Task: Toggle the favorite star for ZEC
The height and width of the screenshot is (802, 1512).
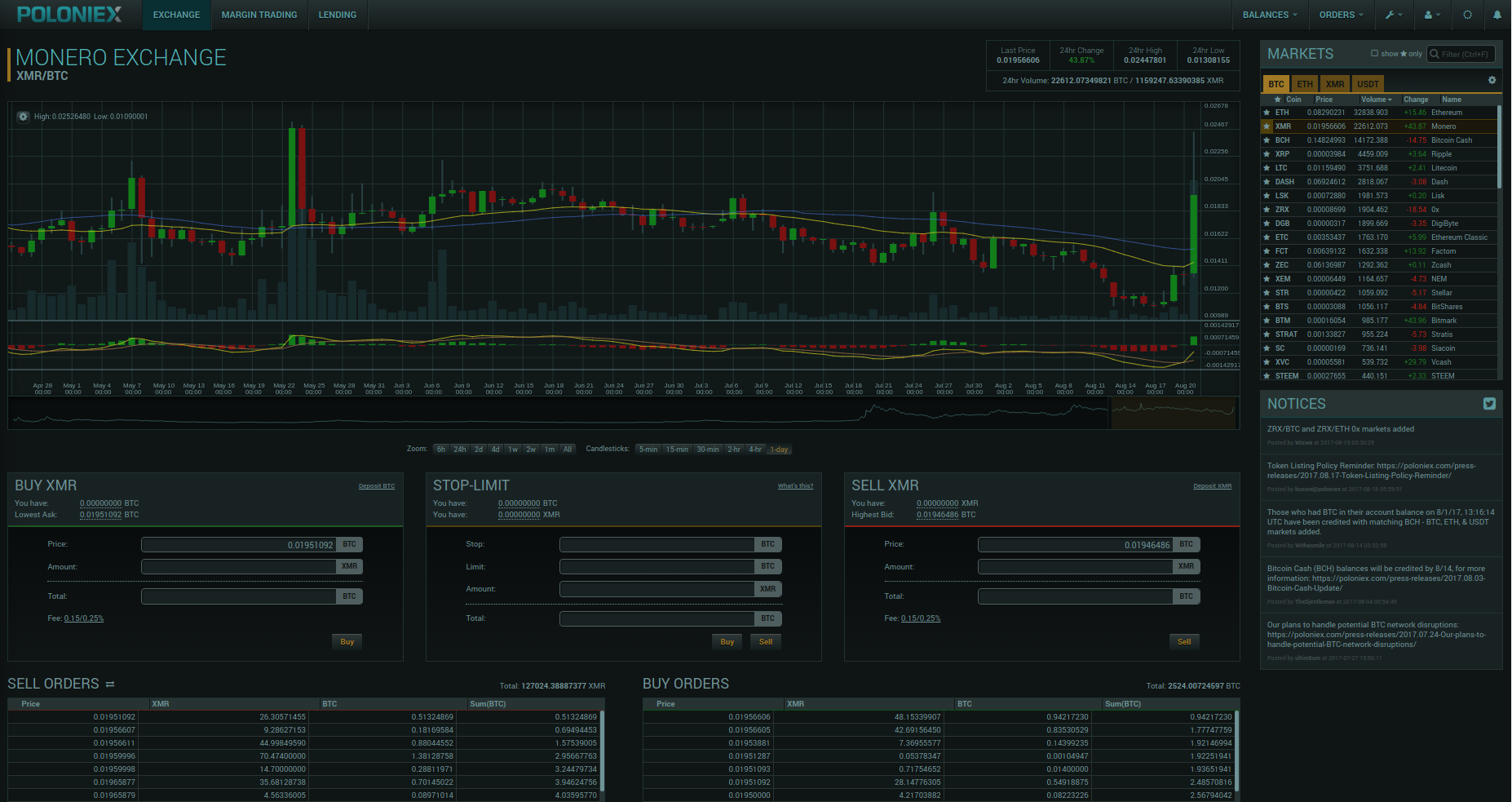Action: click(1267, 265)
